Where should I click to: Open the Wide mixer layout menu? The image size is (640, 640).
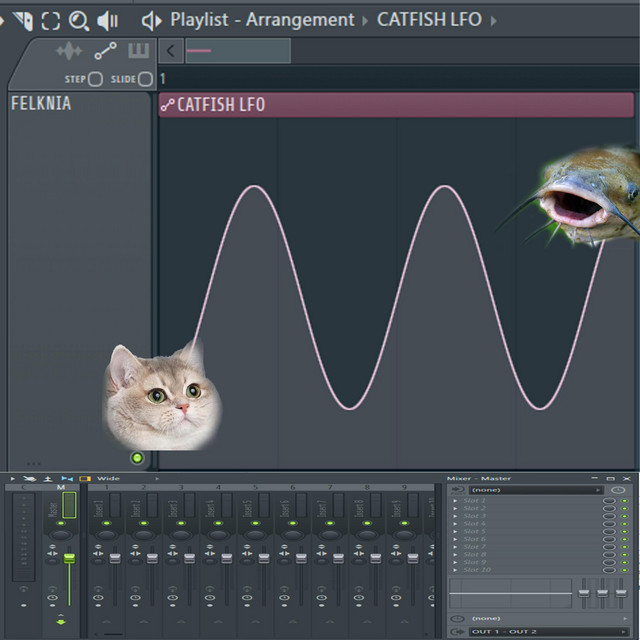[x=109, y=479]
